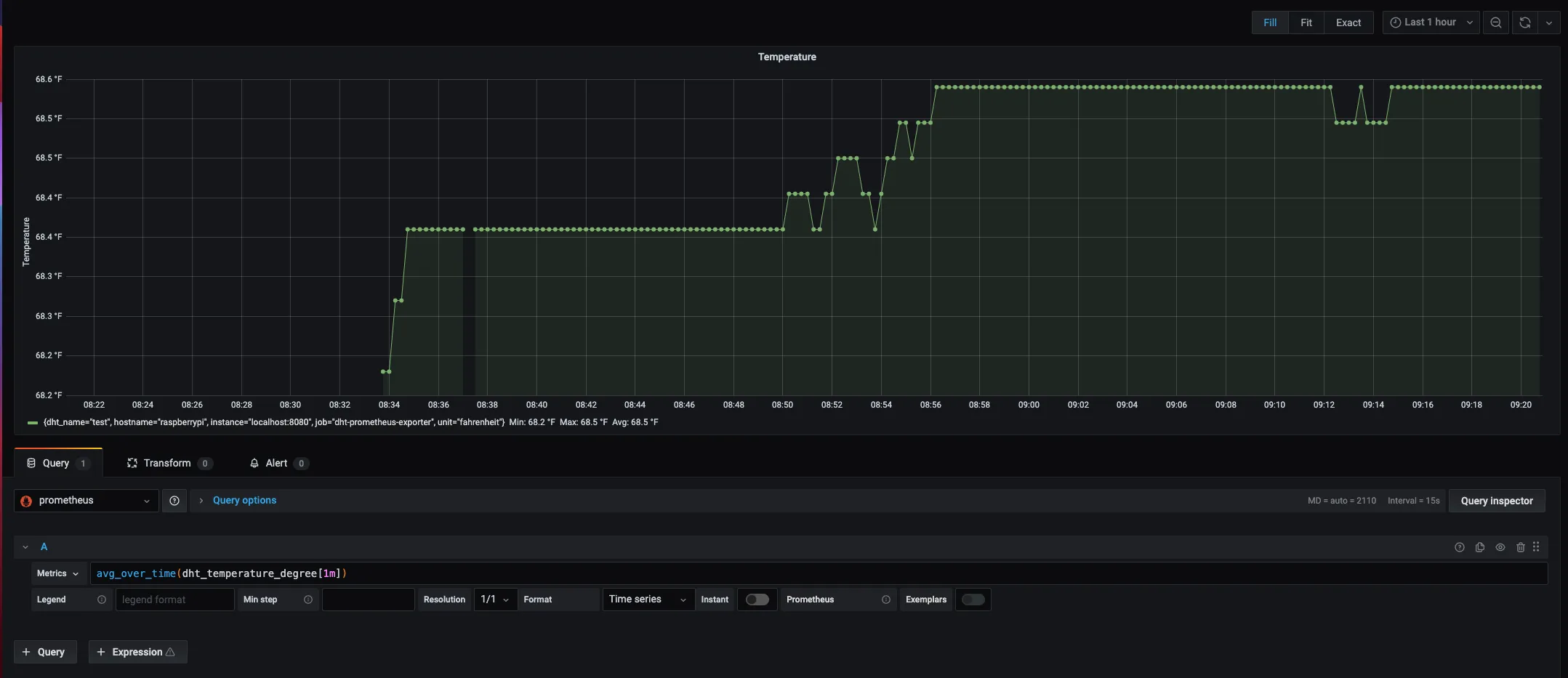This screenshot has width=1568, height=678.
Task: Refresh the dashboard panel
Action: tap(1525, 23)
